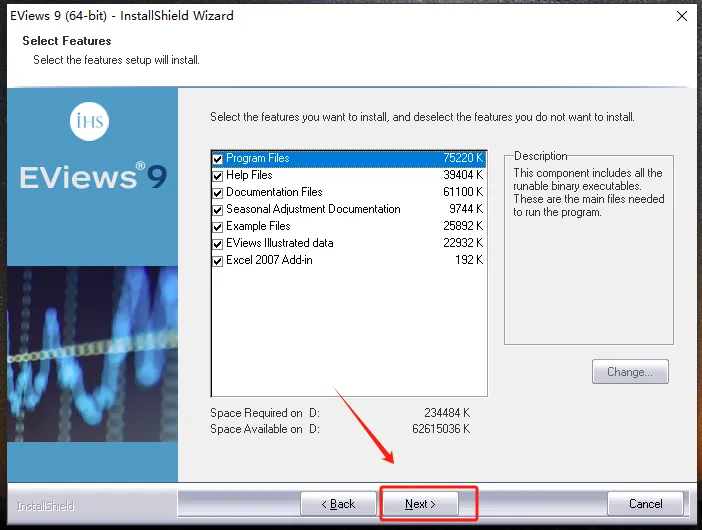702x530 pixels.
Task: Toggle the Documentation Files checkbox
Action: pyautogui.click(x=218, y=193)
